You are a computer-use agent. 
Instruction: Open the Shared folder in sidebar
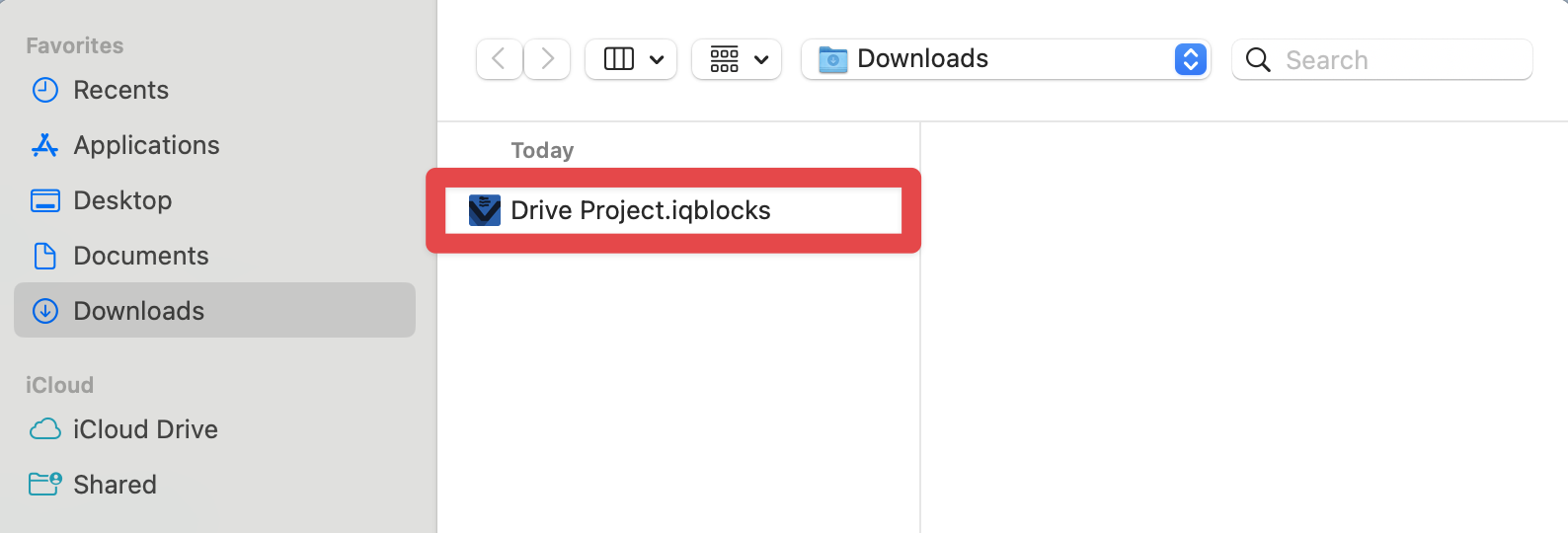(115, 485)
